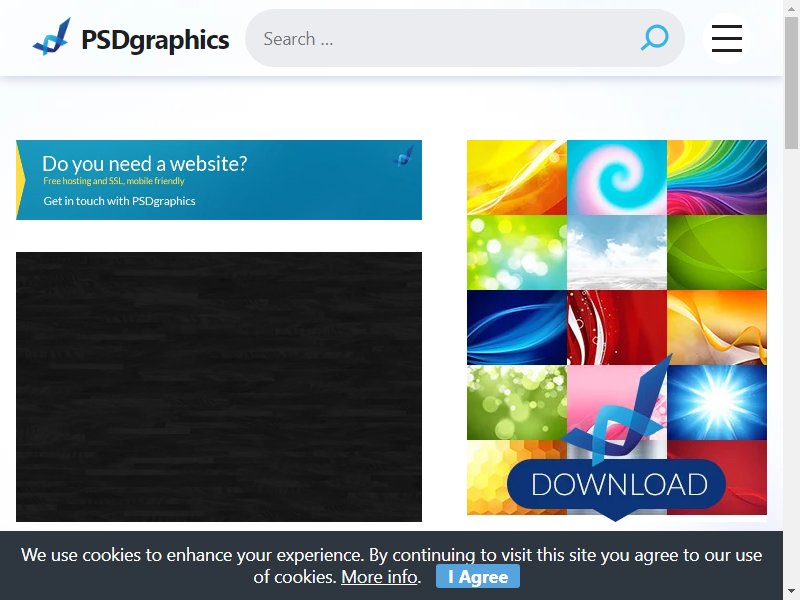Click the small logo icon on website banner

[404, 156]
